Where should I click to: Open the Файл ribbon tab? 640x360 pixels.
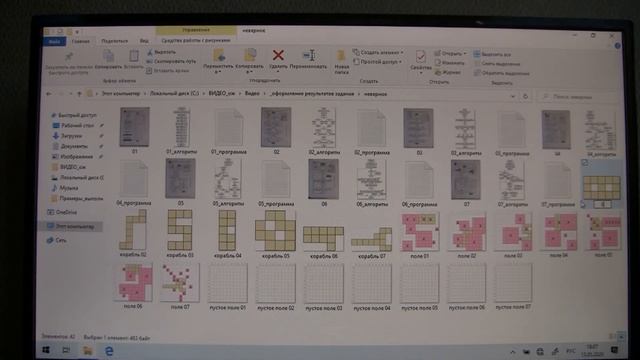pyautogui.click(x=54, y=41)
